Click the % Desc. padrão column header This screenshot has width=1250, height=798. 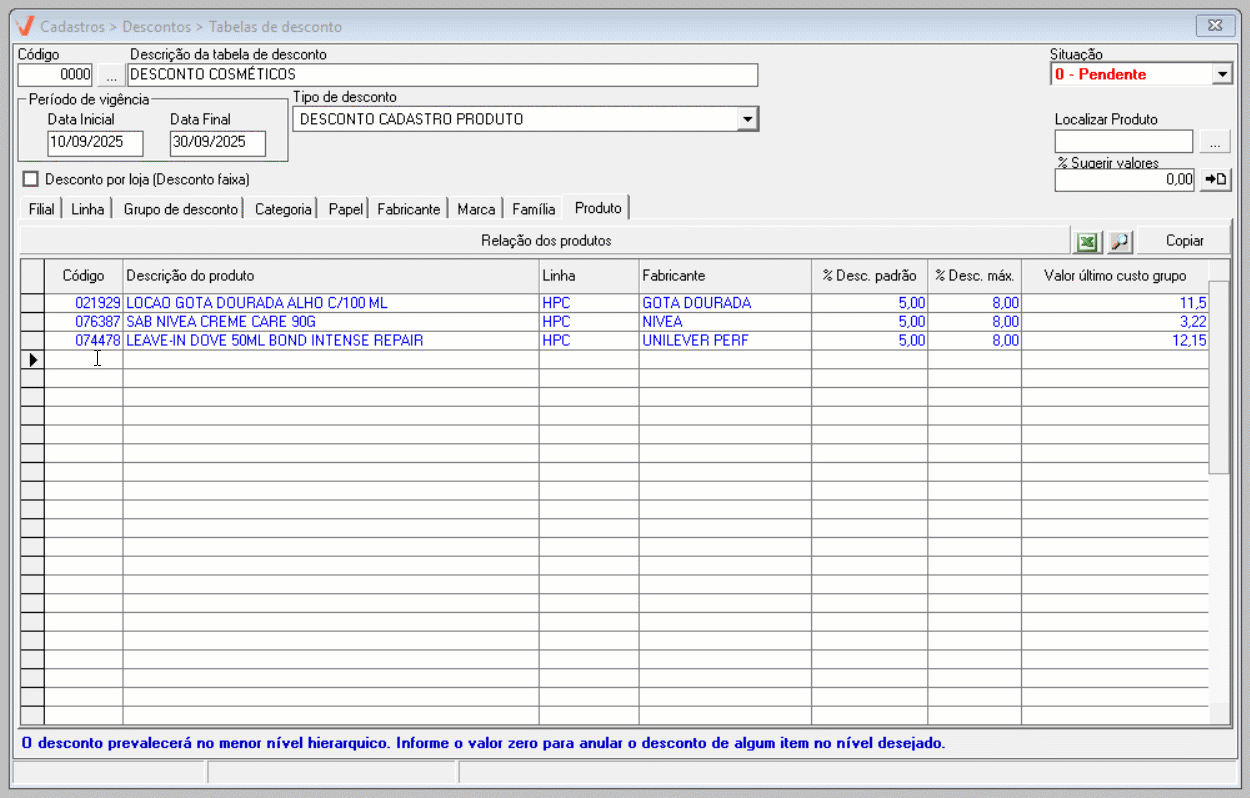coord(868,276)
